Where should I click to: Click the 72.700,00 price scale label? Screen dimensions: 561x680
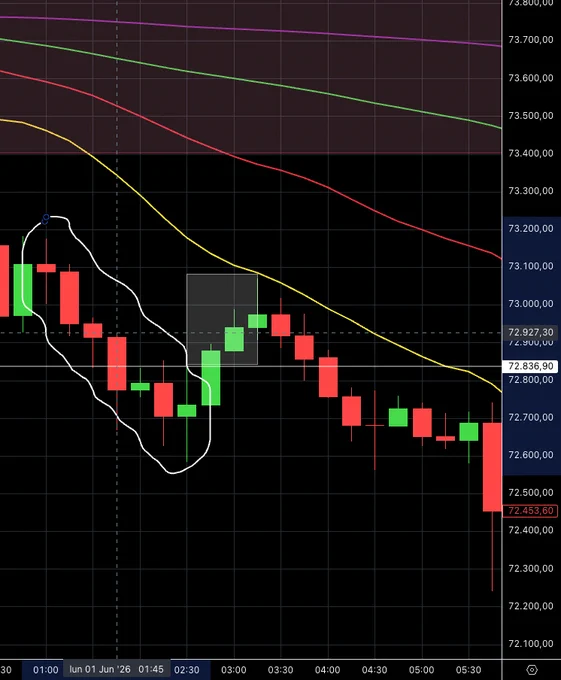(x=531, y=417)
